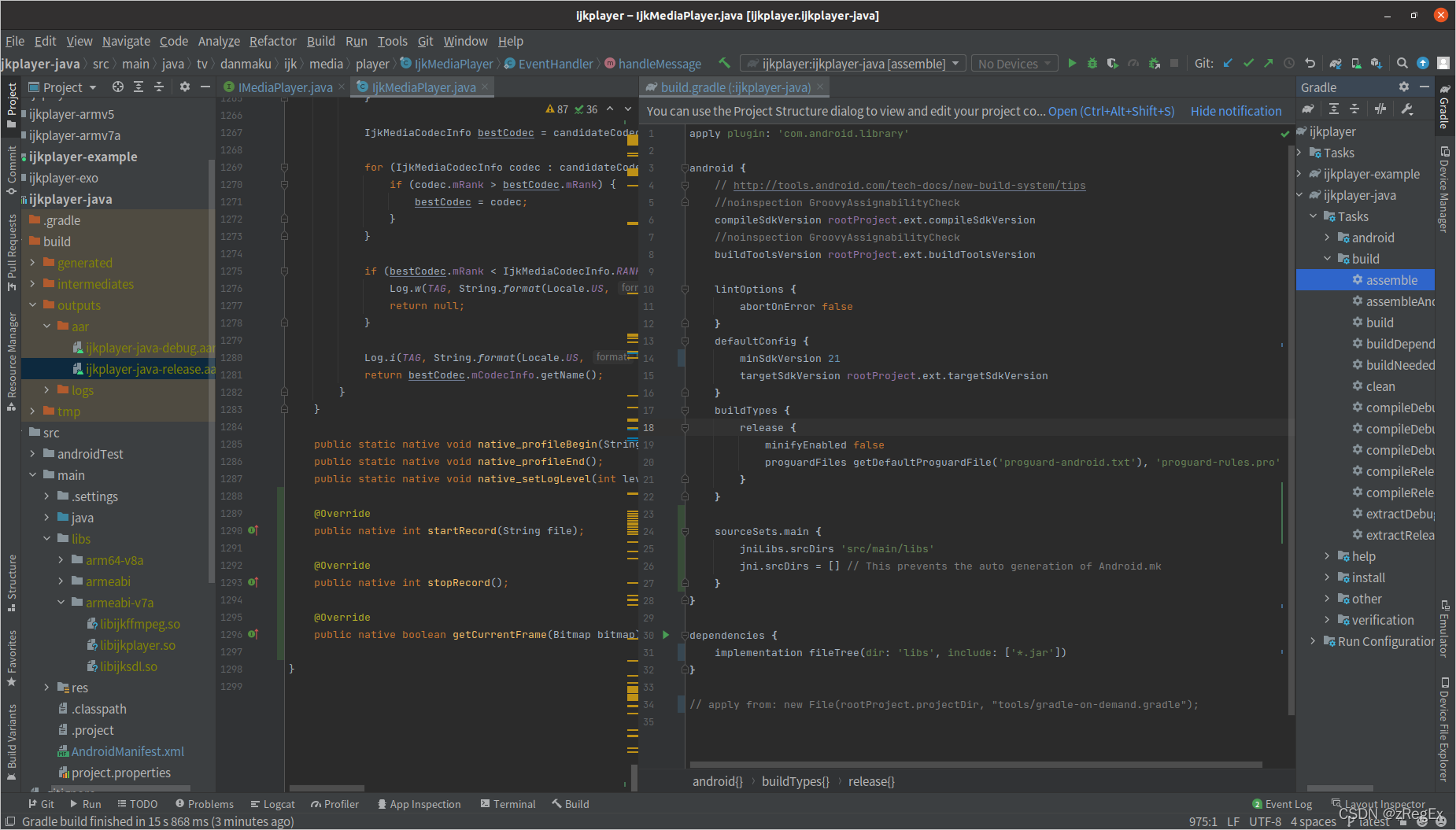Run the app with the green play icon
1456x830 pixels.
1072,63
